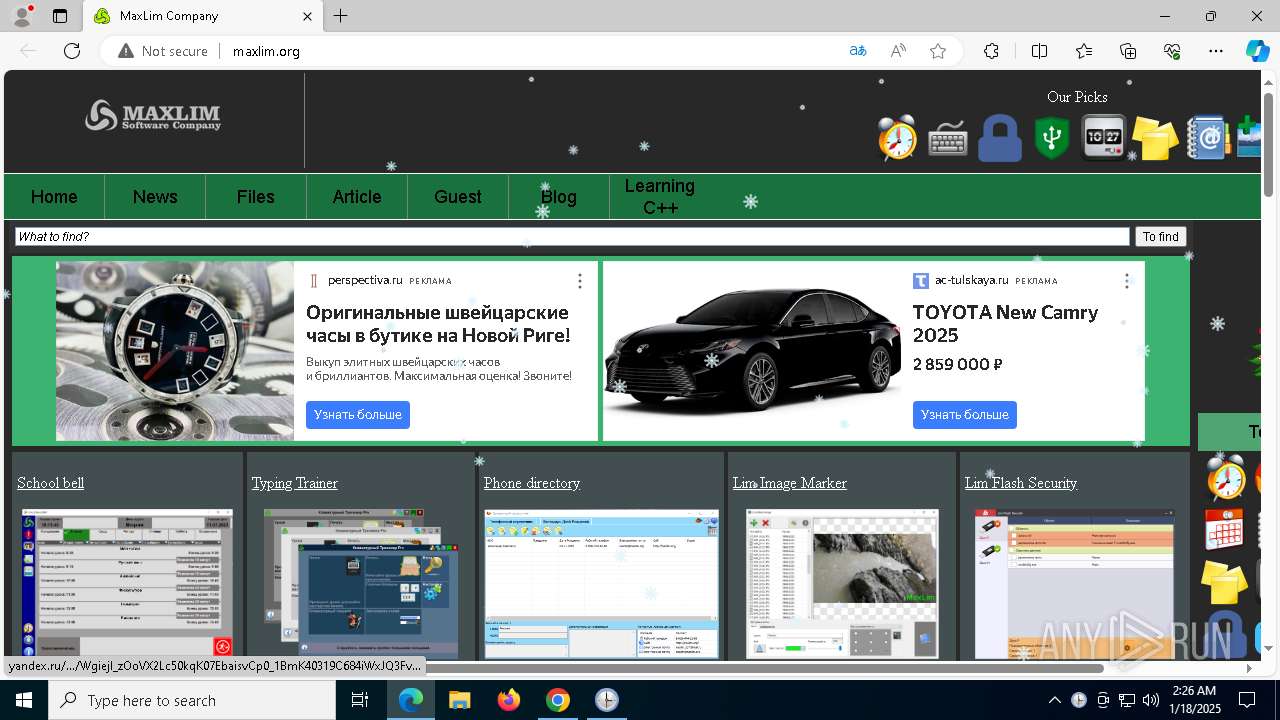Open the Edge profile avatar
The width and height of the screenshot is (1280, 720).
click(x=22, y=16)
